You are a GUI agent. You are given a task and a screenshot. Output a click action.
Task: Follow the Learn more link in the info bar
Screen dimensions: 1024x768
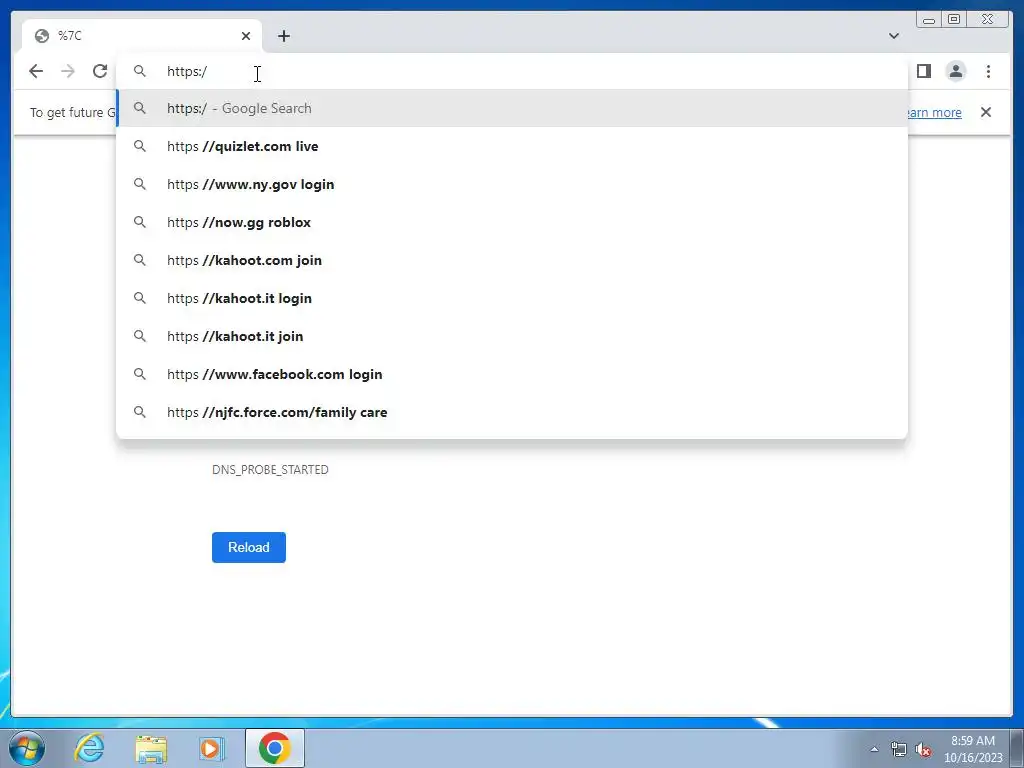935,112
